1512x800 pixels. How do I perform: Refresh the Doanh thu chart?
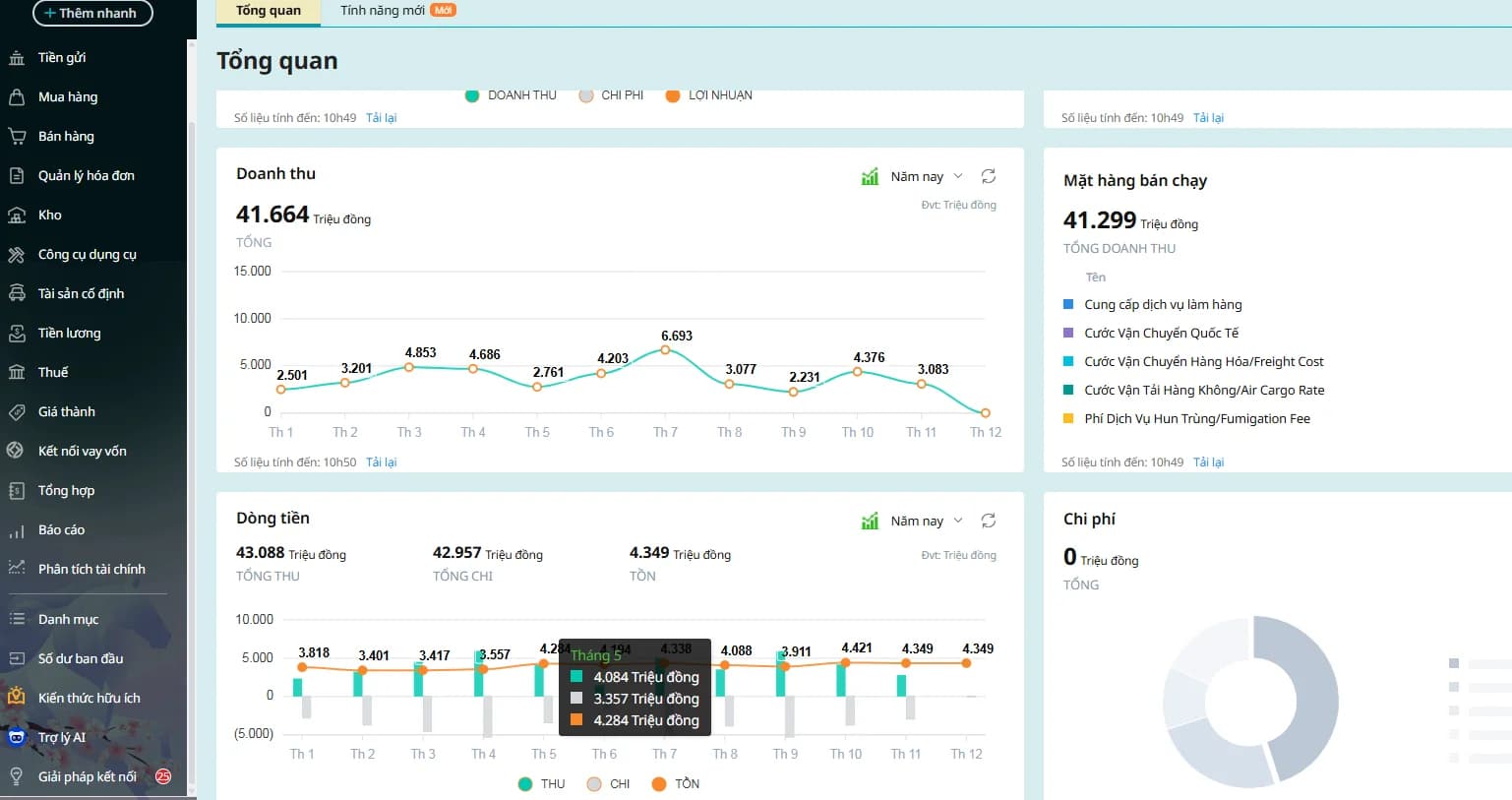coord(989,176)
